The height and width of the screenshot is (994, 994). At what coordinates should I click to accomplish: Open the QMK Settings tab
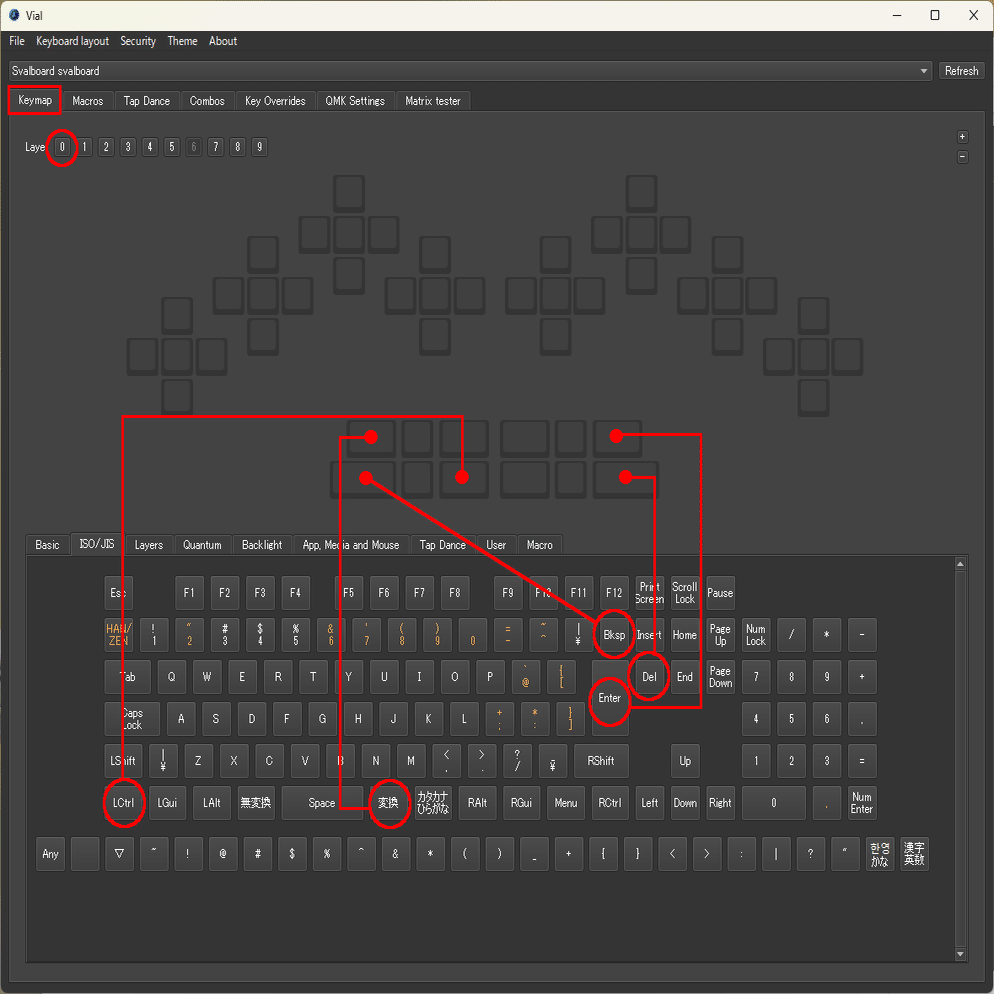(355, 101)
